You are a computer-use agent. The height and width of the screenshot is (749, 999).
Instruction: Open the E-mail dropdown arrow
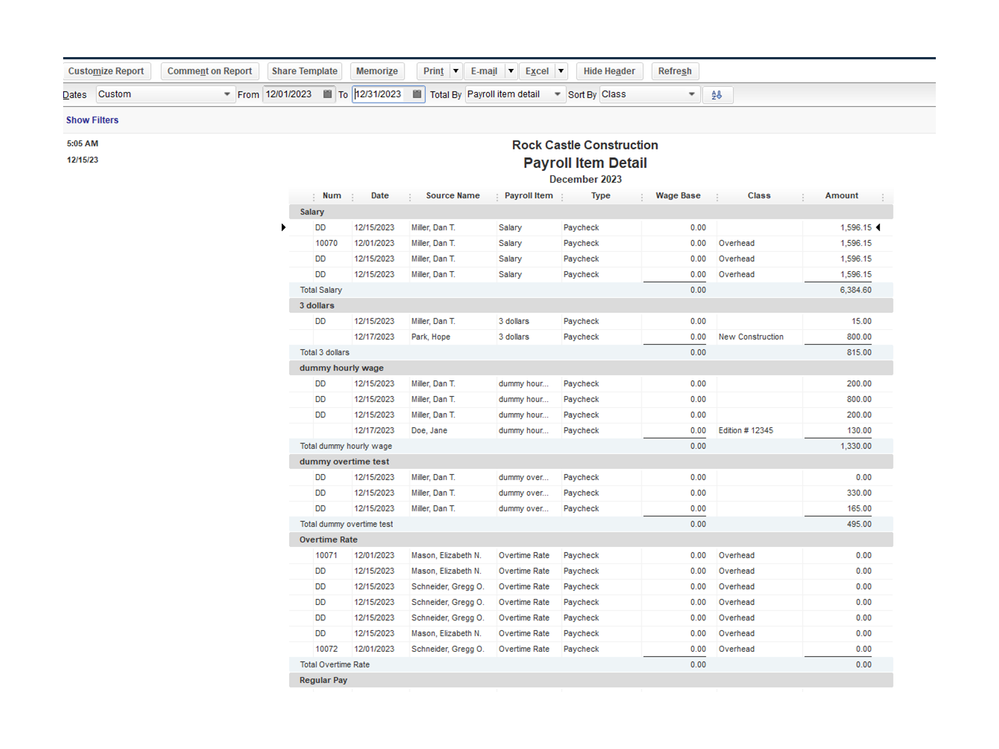(x=510, y=71)
